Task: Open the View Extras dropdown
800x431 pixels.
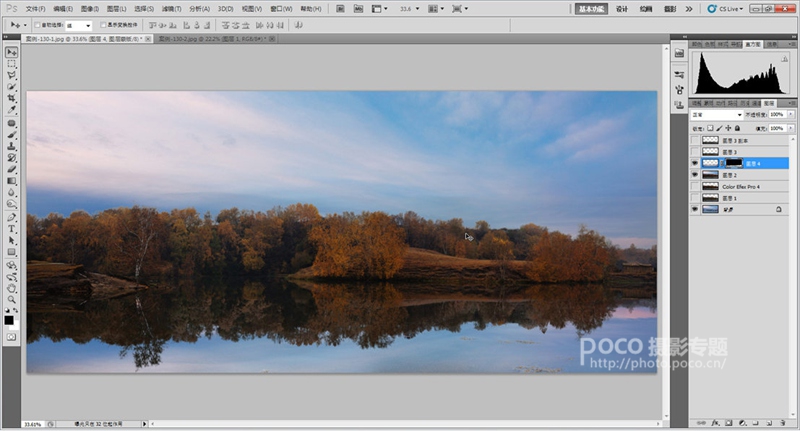Action: [x=379, y=9]
